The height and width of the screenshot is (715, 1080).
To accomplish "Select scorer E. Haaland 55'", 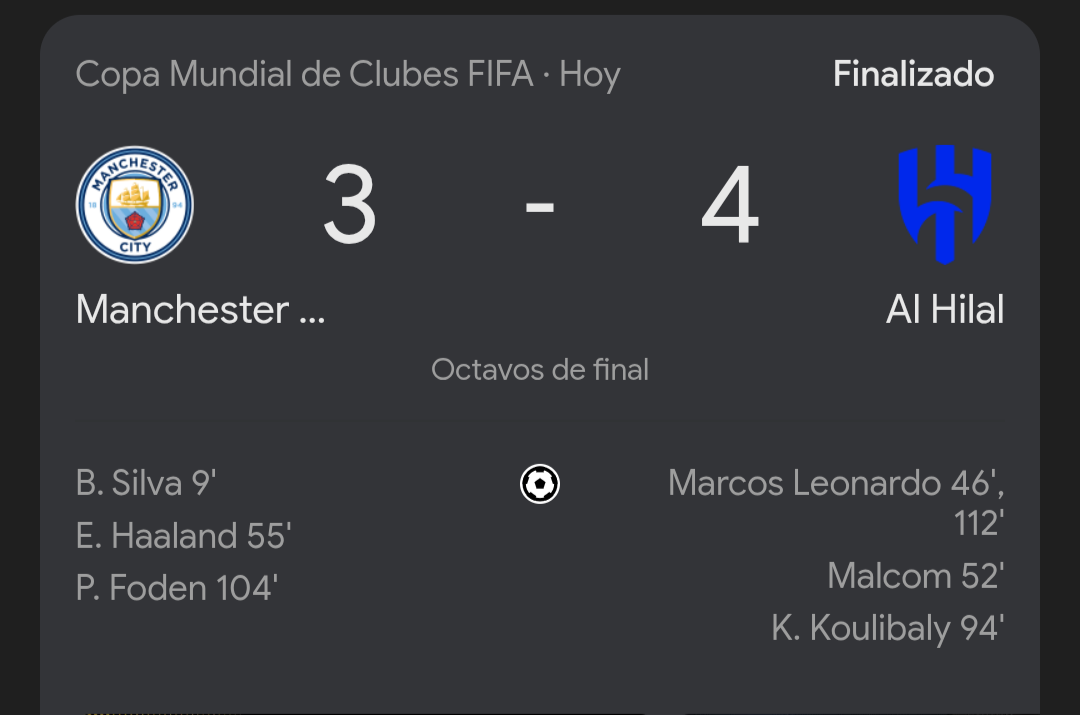I will click(184, 536).
